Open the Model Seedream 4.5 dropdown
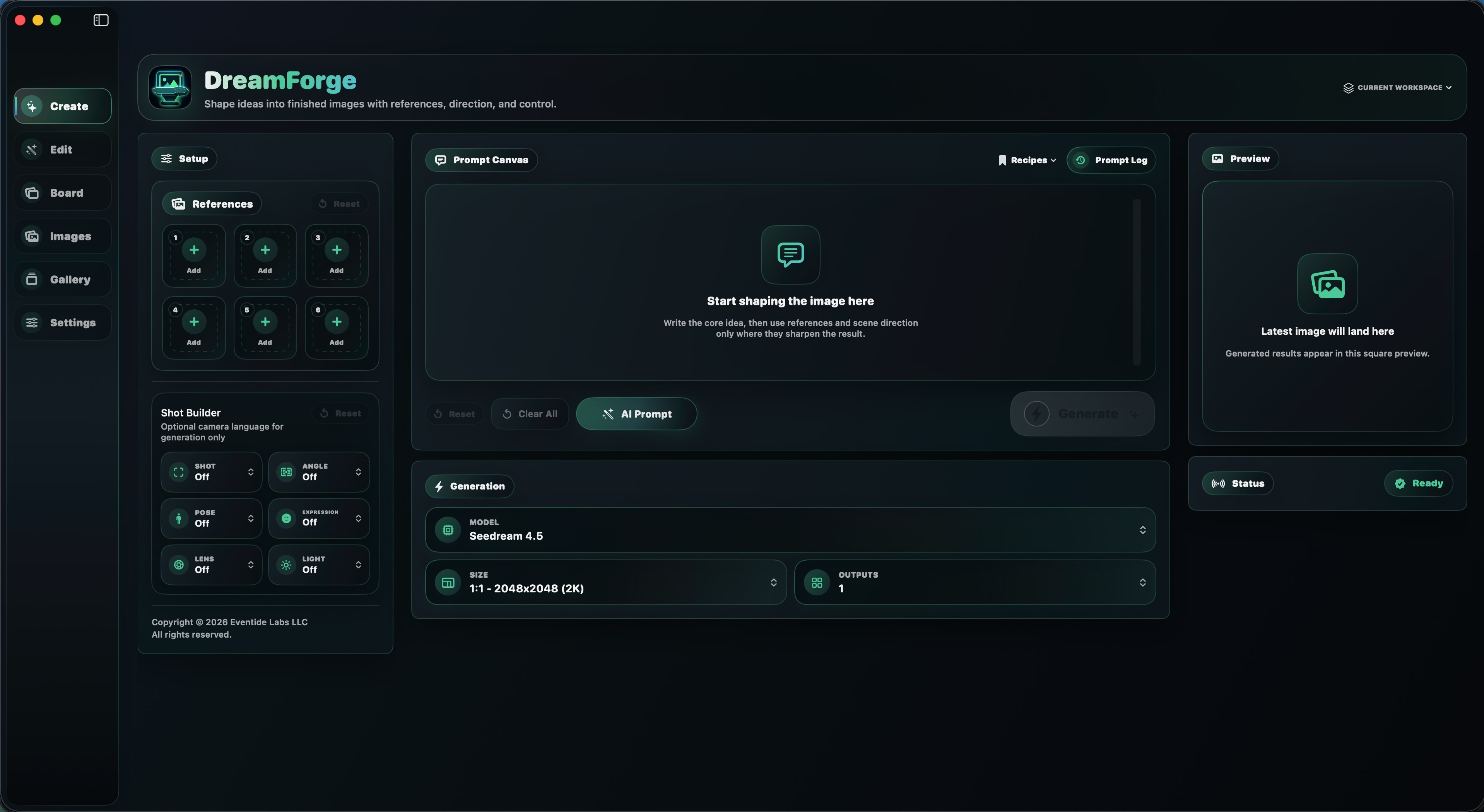1484x812 pixels. 790,530
